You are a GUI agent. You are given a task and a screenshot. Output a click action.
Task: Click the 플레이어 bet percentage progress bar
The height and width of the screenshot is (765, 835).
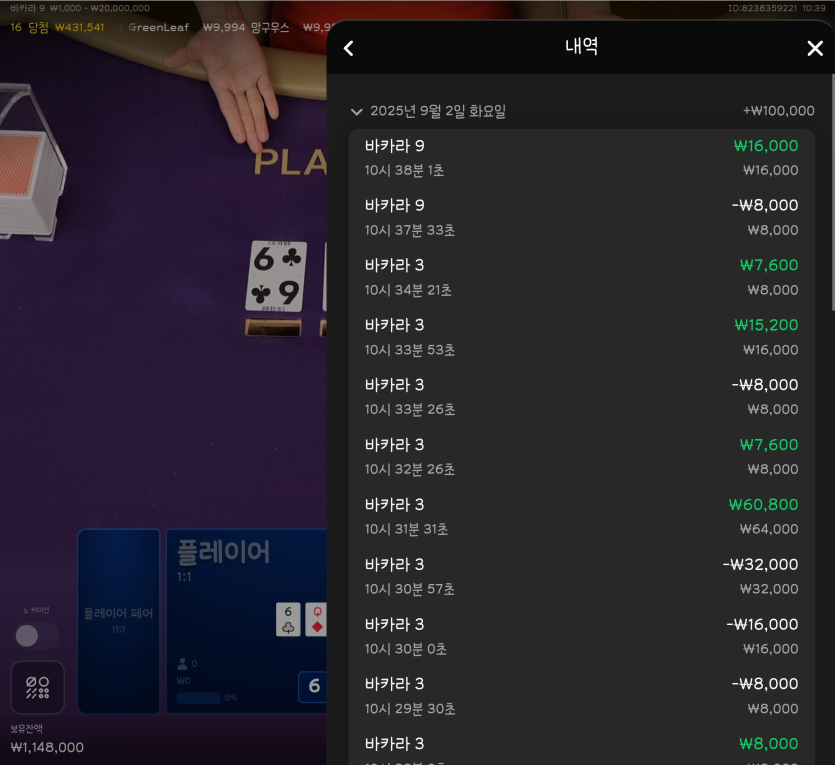[198, 698]
